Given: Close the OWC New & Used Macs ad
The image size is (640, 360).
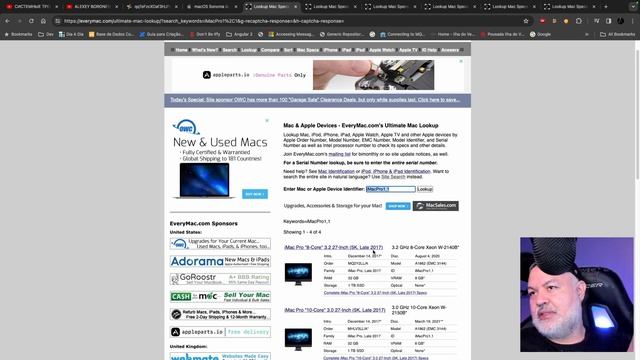Looking at the screenshot, I should 267,120.
